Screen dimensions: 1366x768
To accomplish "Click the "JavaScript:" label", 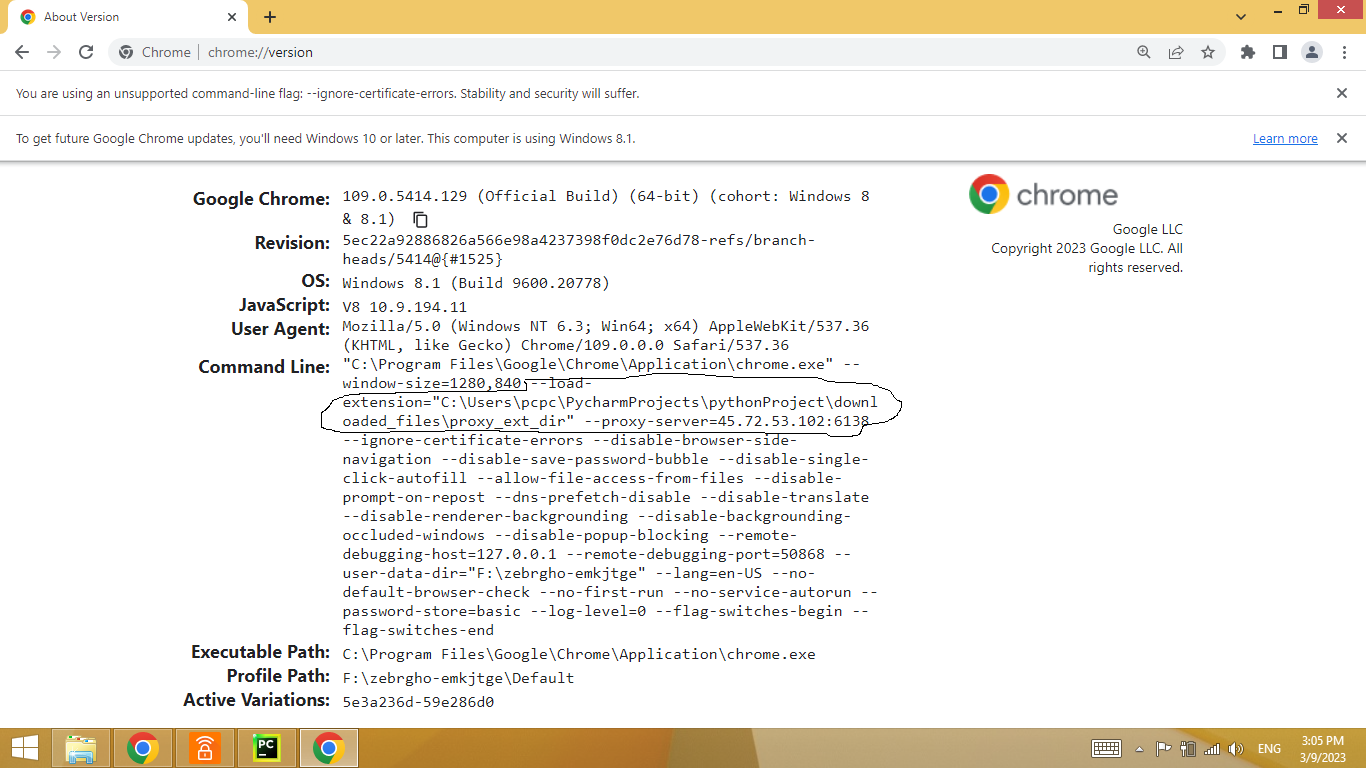I will coord(284,305).
